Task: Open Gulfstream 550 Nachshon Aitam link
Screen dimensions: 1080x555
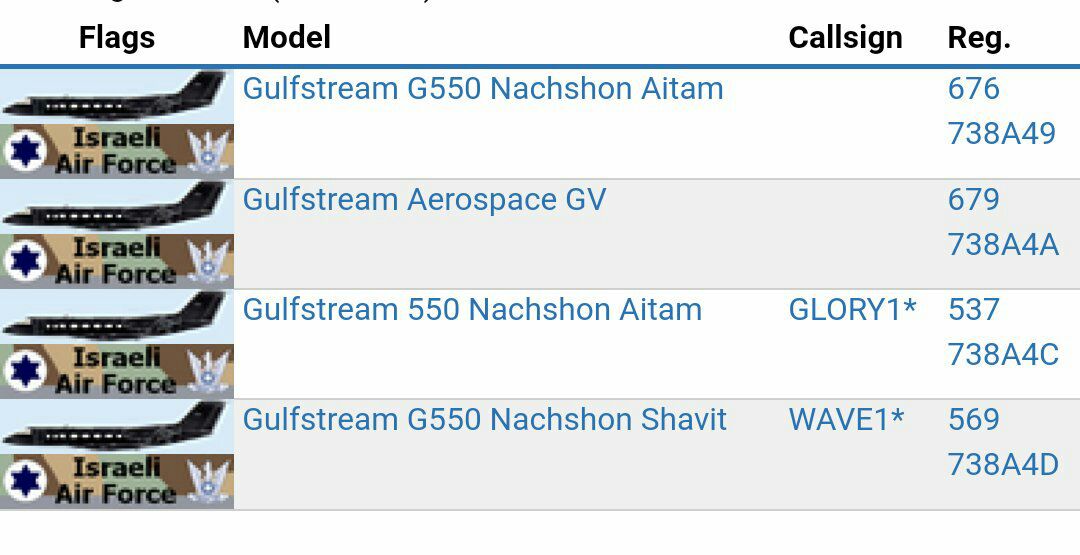Action: click(x=472, y=309)
